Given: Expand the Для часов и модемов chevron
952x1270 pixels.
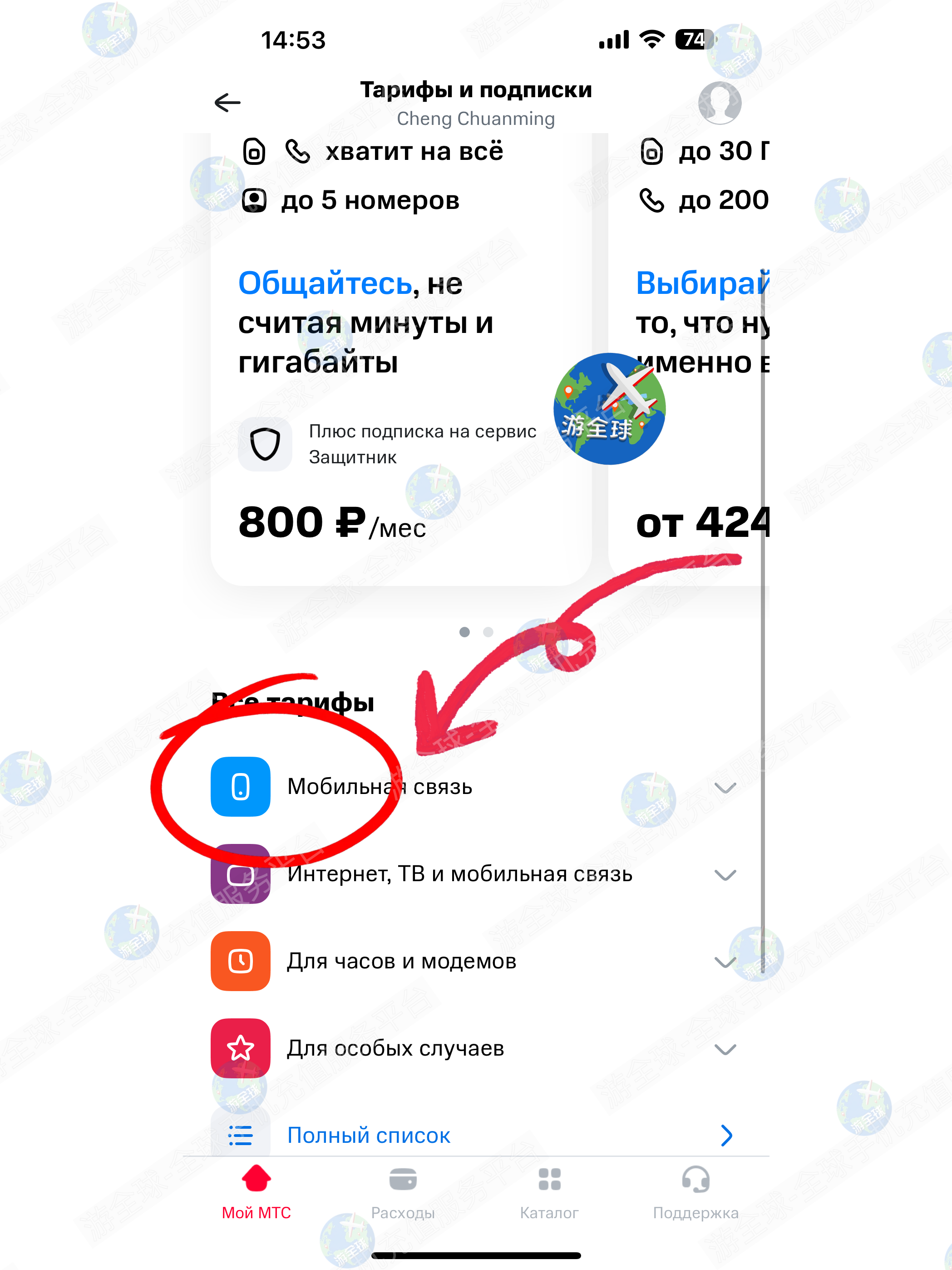Looking at the screenshot, I should pyautogui.click(x=725, y=962).
